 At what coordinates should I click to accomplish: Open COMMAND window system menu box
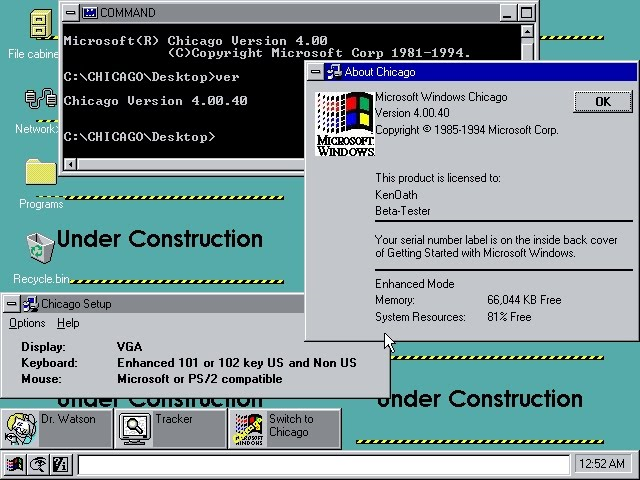pyautogui.click(x=71, y=13)
